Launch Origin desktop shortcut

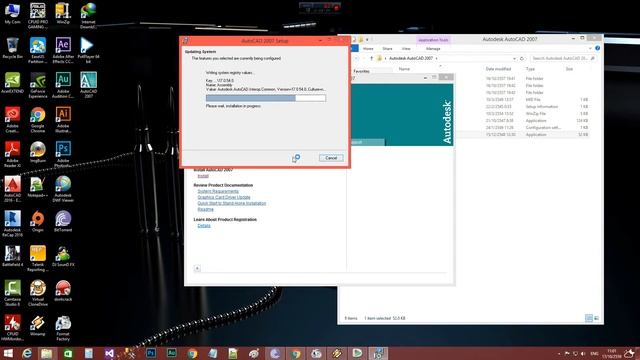tap(38, 222)
